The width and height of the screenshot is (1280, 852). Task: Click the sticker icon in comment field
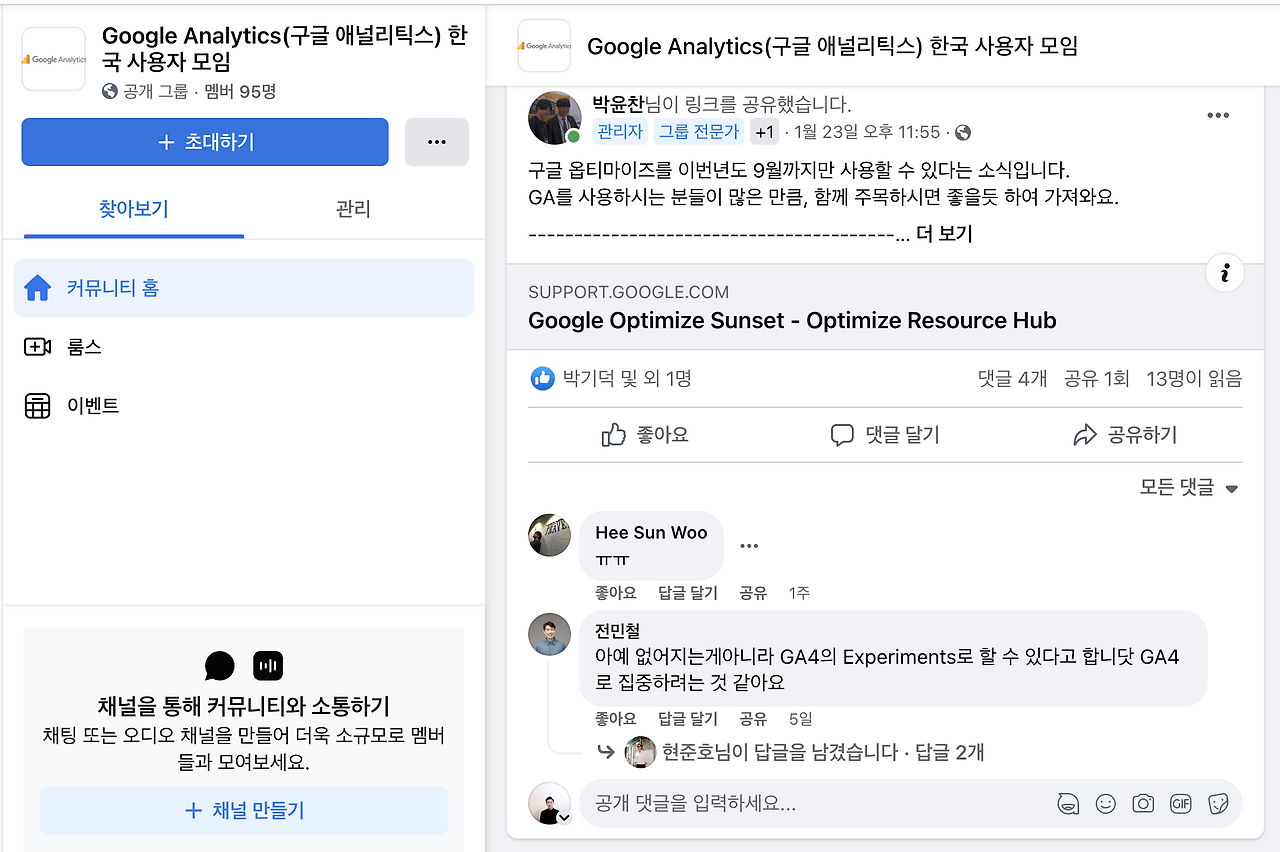1218,803
